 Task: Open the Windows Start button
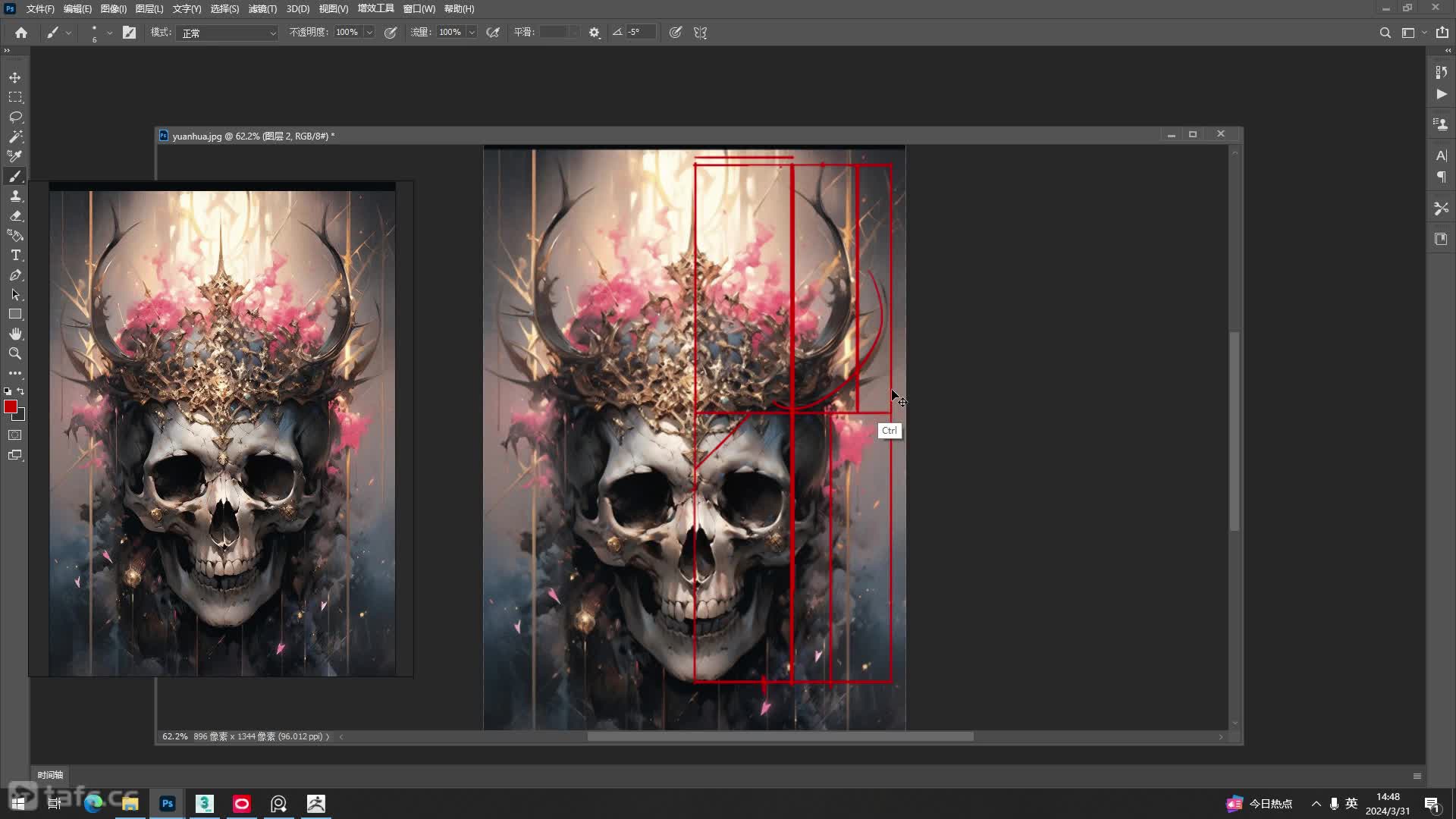tap(18, 803)
